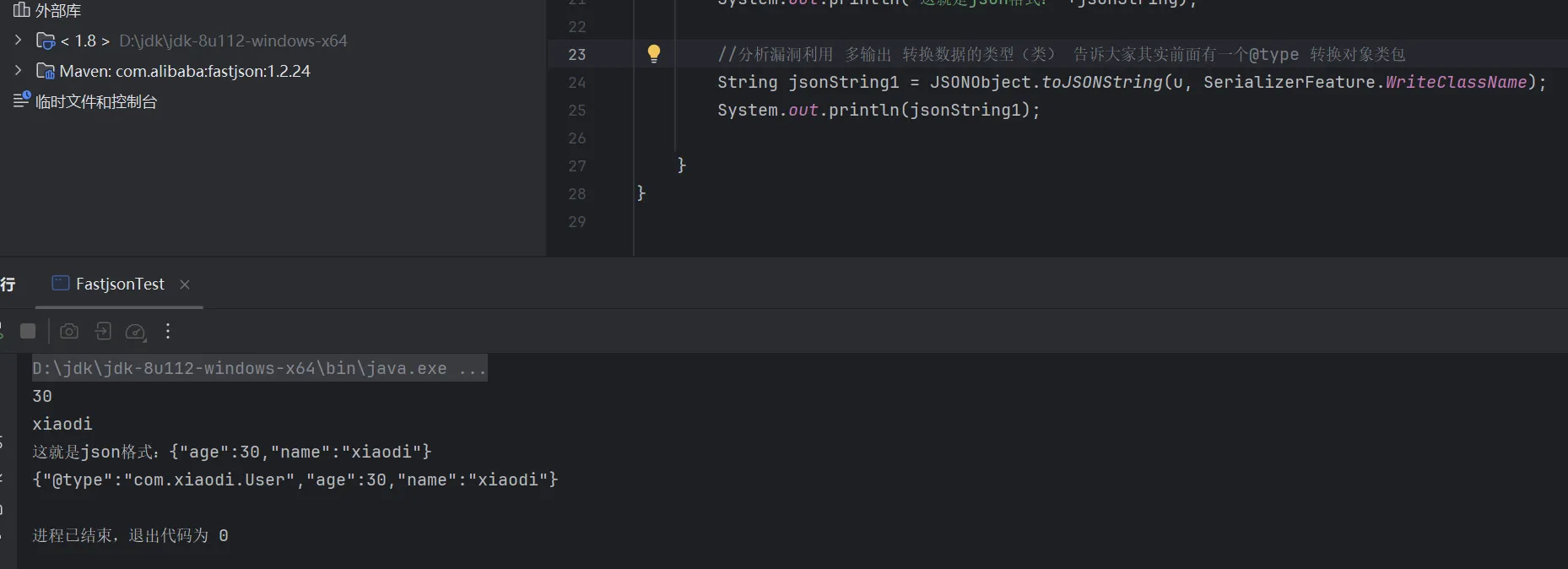The width and height of the screenshot is (1568, 569).
Task: Click WriteClassName in the editor code
Action: coord(1456,82)
